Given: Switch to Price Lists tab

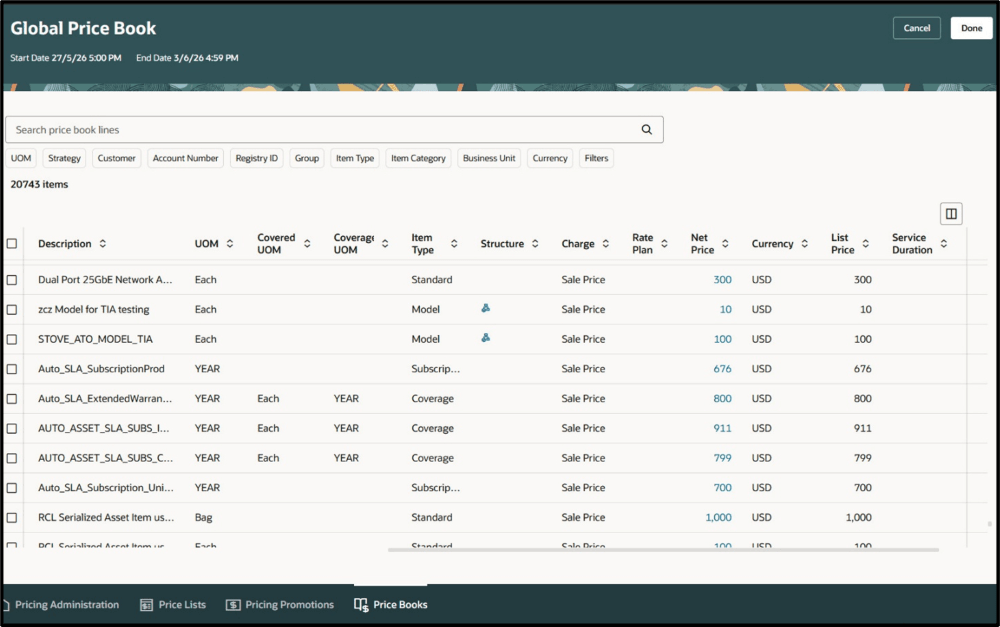Looking at the screenshot, I should pyautogui.click(x=173, y=605).
